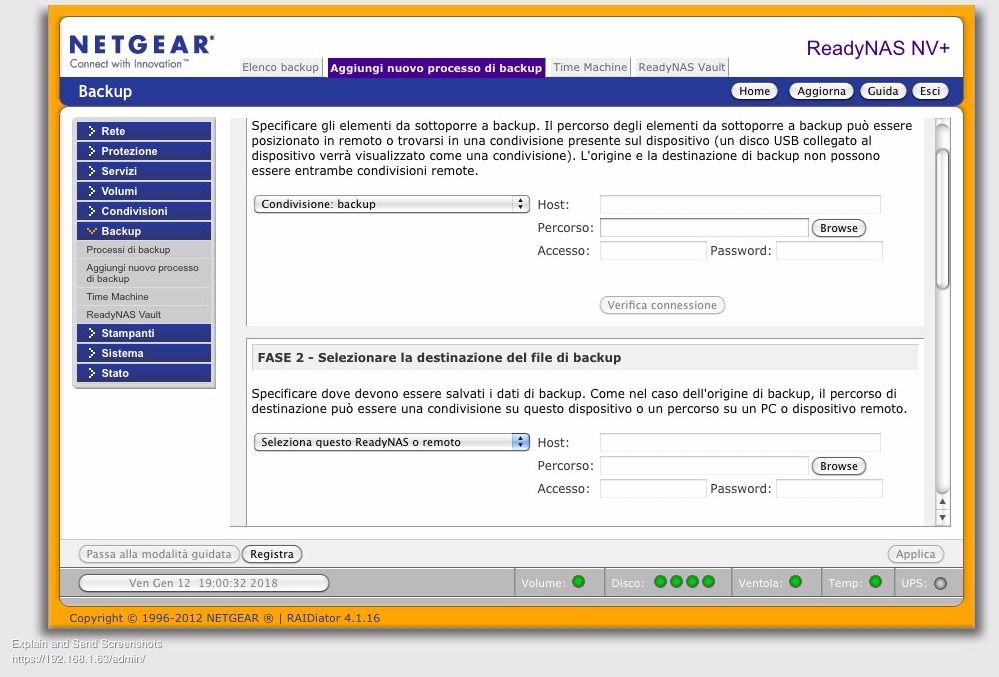This screenshot has height=677, width=999.
Task: Click the Volume status green indicator
Action: coord(579,581)
